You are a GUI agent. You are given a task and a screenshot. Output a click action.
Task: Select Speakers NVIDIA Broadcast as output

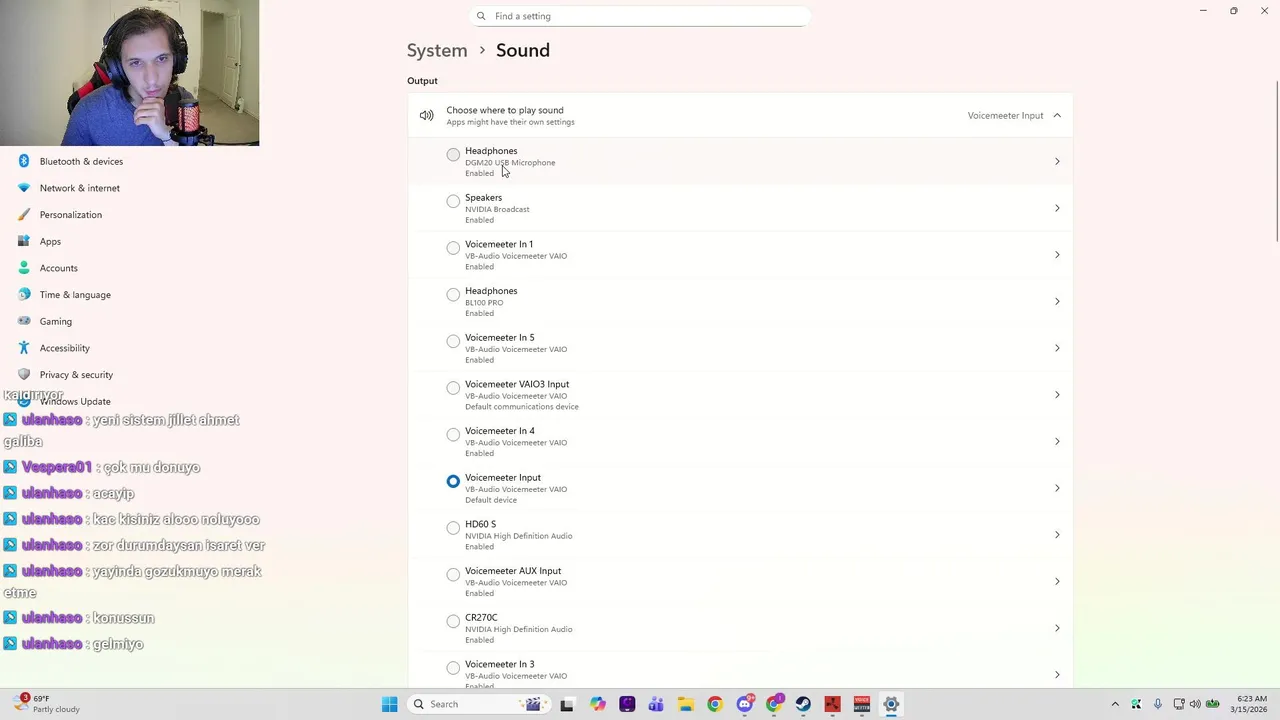(x=453, y=201)
